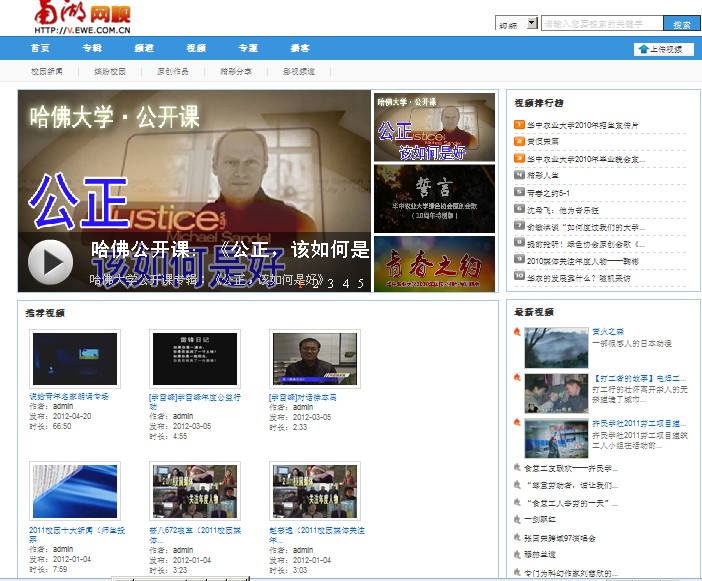Click the 誓言 side thumbnail
This screenshot has height=581, width=702.
click(x=434, y=199)
